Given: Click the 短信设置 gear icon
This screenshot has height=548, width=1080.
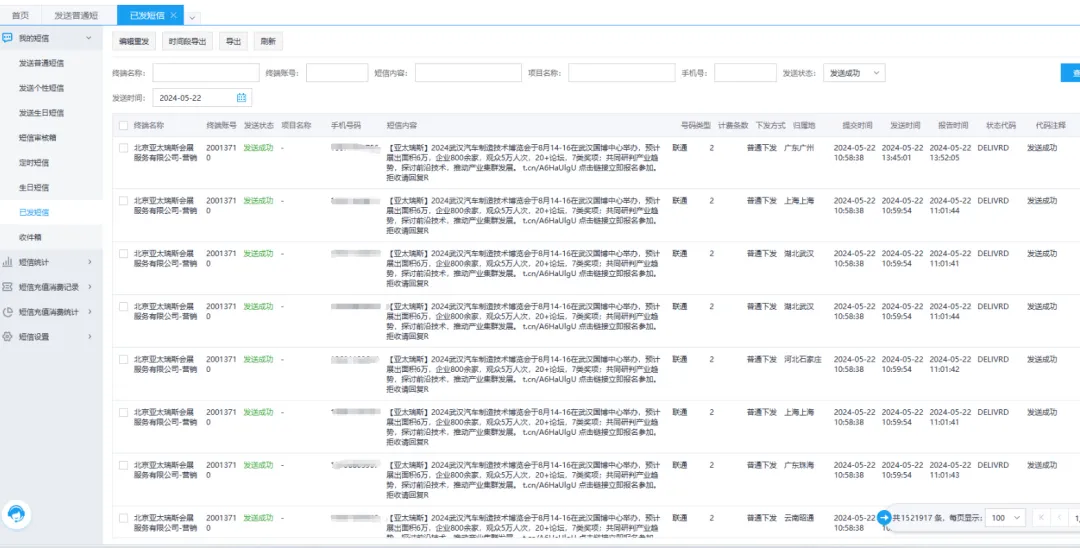Looking at the screenshot, I should 8,337.
